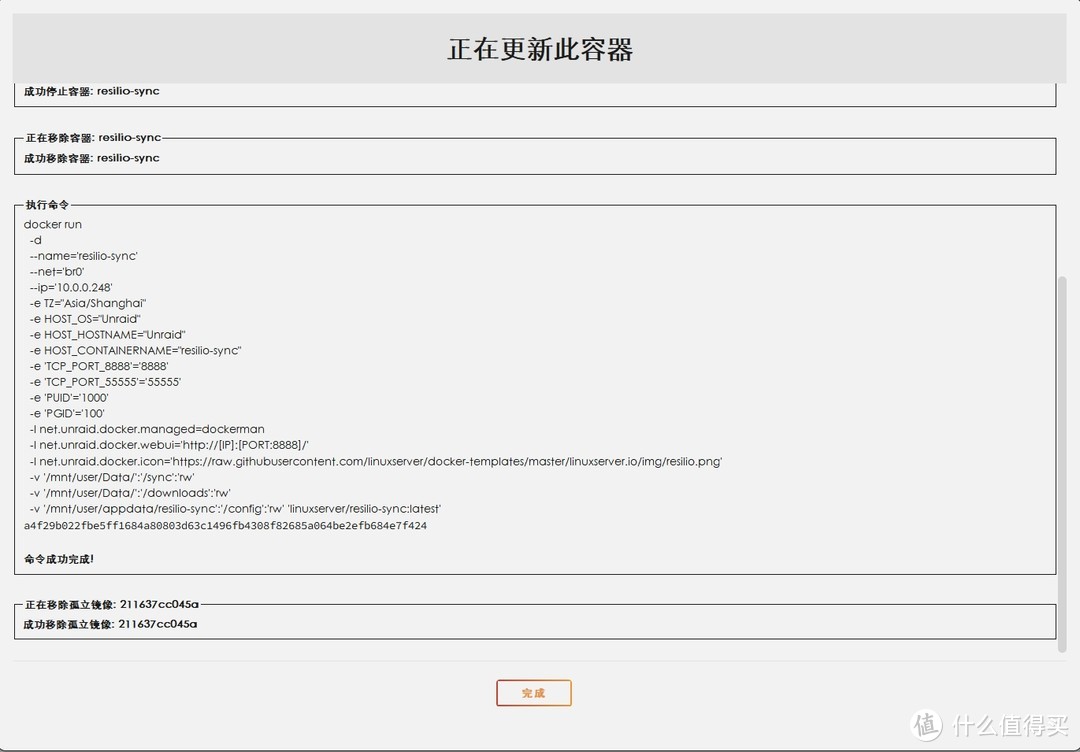The width and height of the screenshot is (1080, 752).
Task: Click the 执行命令 section header
Action: 43,204
